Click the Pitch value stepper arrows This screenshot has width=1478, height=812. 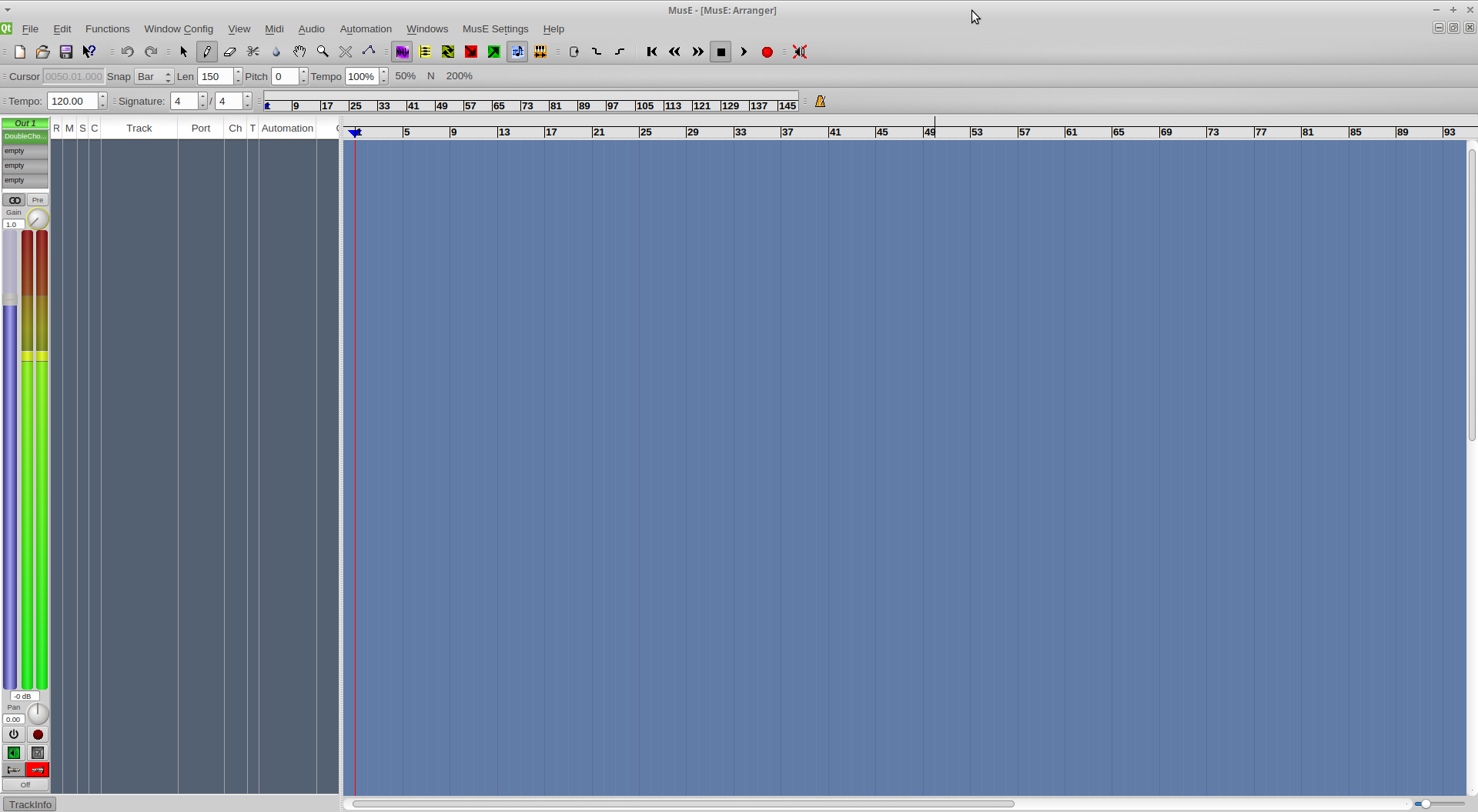[303, 76]
